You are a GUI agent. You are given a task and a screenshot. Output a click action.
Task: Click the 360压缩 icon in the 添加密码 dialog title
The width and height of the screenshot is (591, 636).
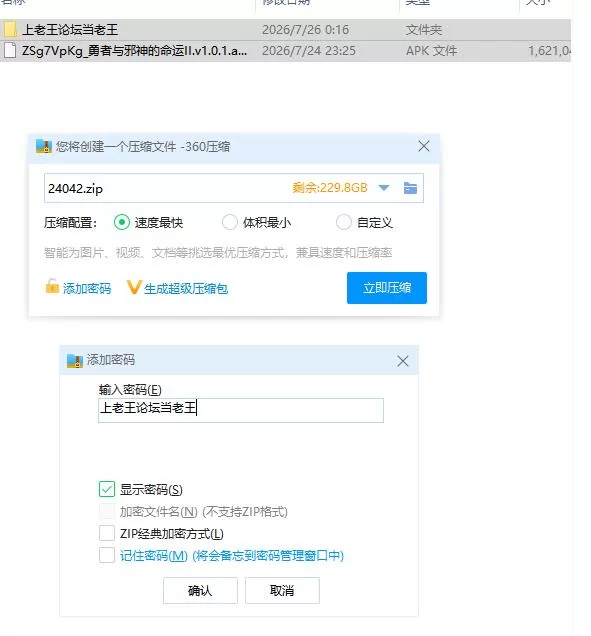[x=75, y=361]
